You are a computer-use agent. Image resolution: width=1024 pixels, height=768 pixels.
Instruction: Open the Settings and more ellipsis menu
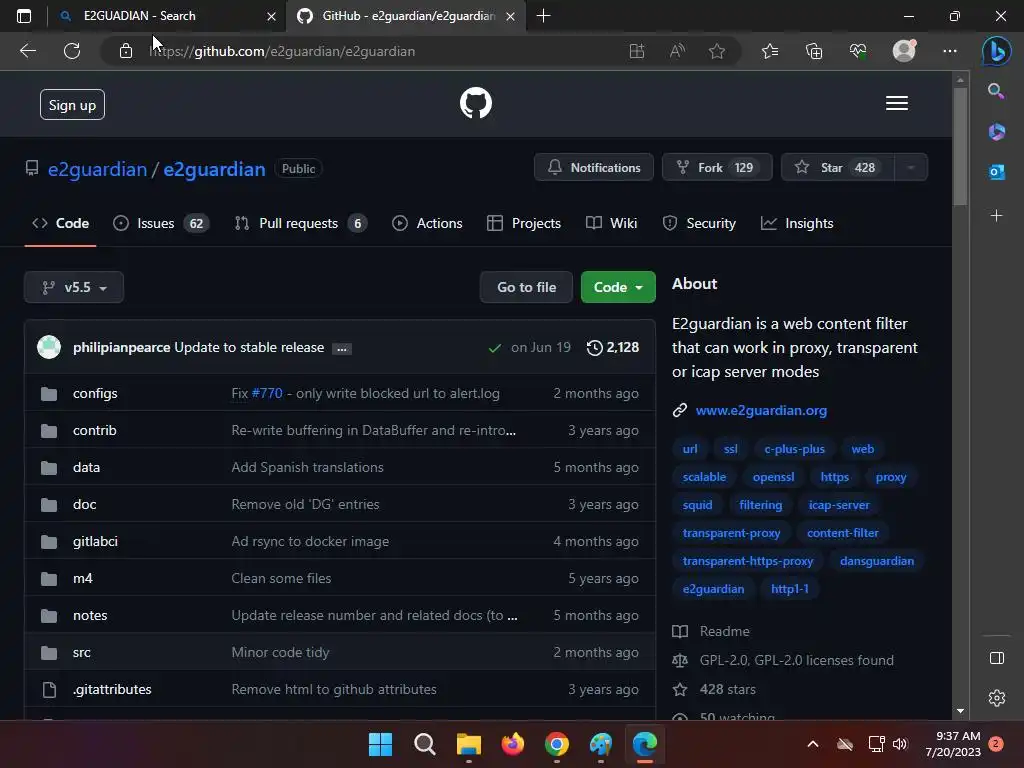click(950, 51)
